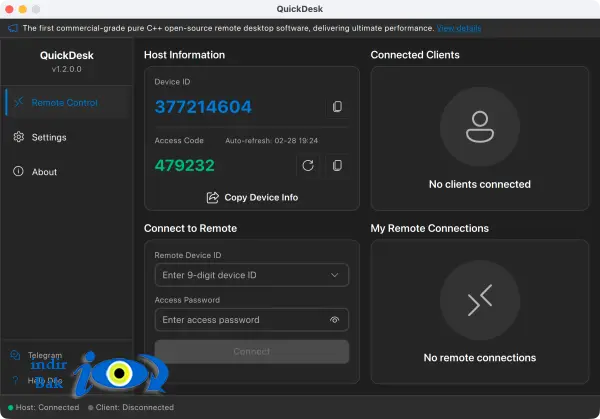The width and height of the screenshot is (600, 419).
Task: Open the View details link
Action: [x=459, y=28]
